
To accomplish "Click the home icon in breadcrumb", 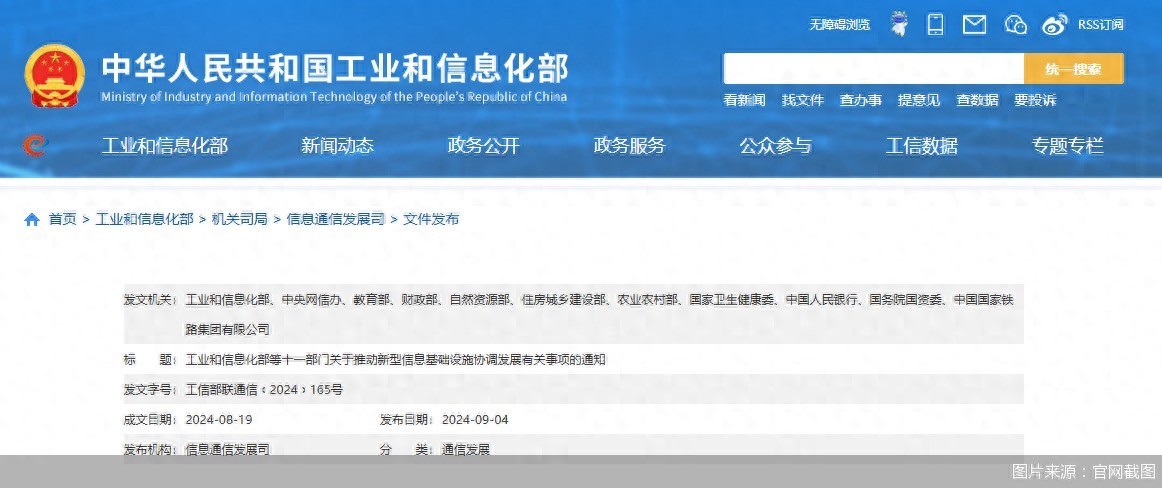I will [x=32, y=219].
